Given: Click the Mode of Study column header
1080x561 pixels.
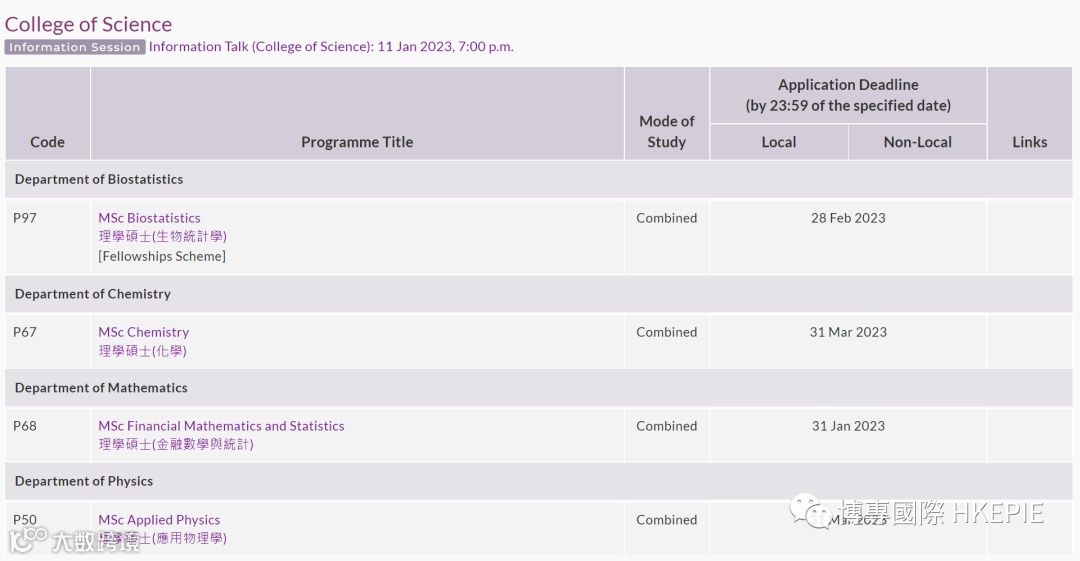Looking at the screenshot, I should point(666,131).
